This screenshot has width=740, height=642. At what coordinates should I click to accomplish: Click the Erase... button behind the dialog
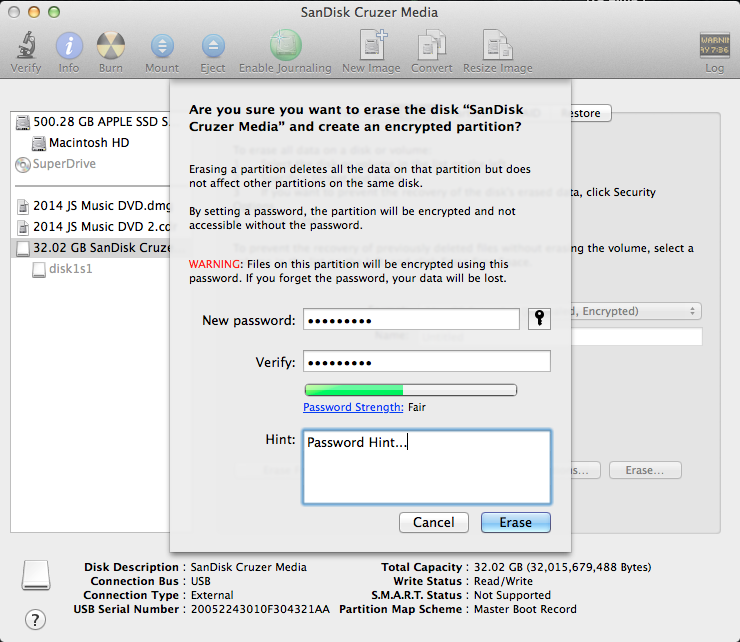pyautogui.click(x=645, y=470)
